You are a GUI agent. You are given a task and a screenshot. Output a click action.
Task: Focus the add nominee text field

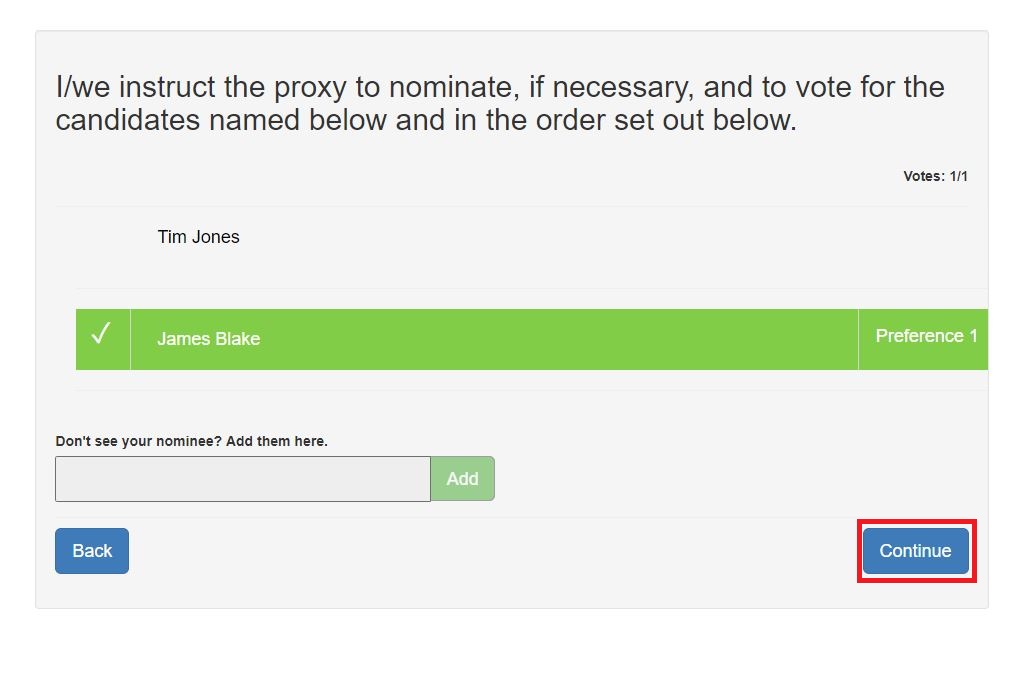[x=242, y=479]
